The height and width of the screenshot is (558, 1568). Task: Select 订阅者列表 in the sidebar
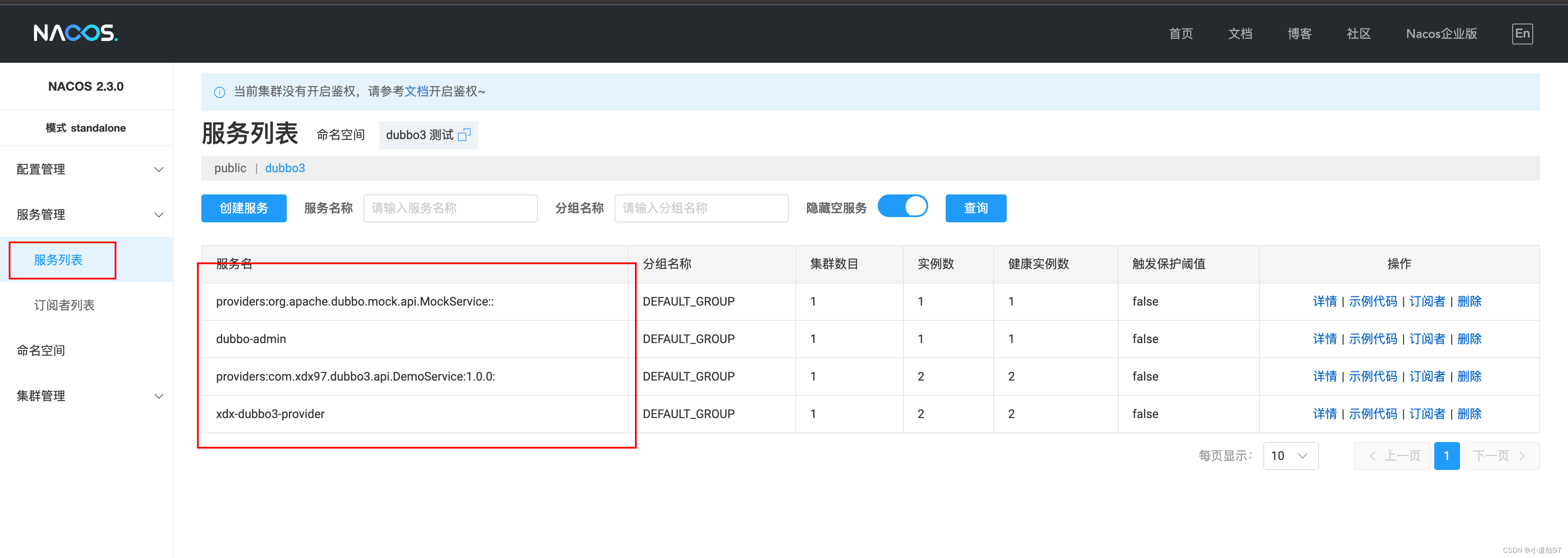point(64,305)
